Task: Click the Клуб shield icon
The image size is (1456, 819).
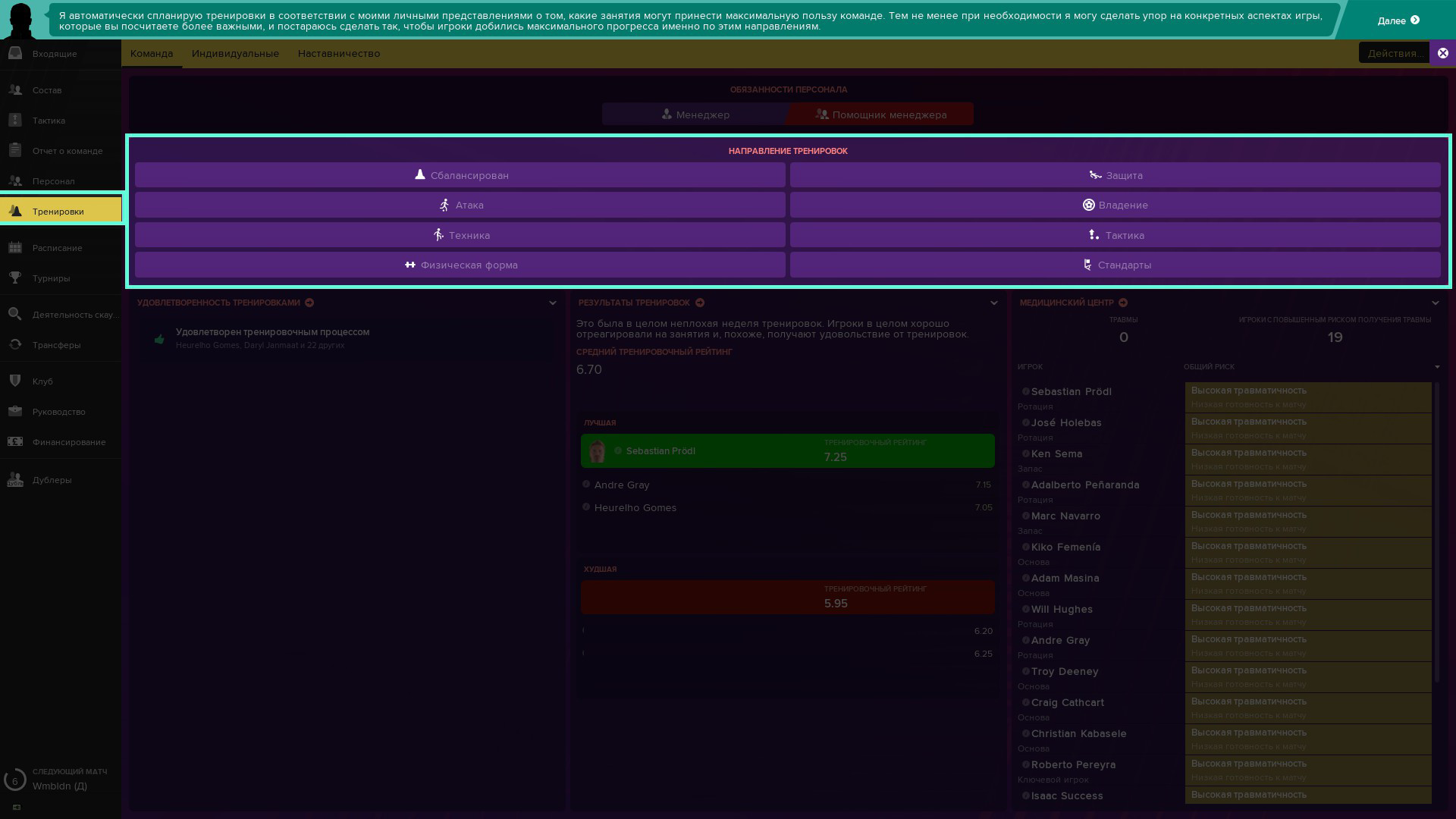Action: point(15,381)
